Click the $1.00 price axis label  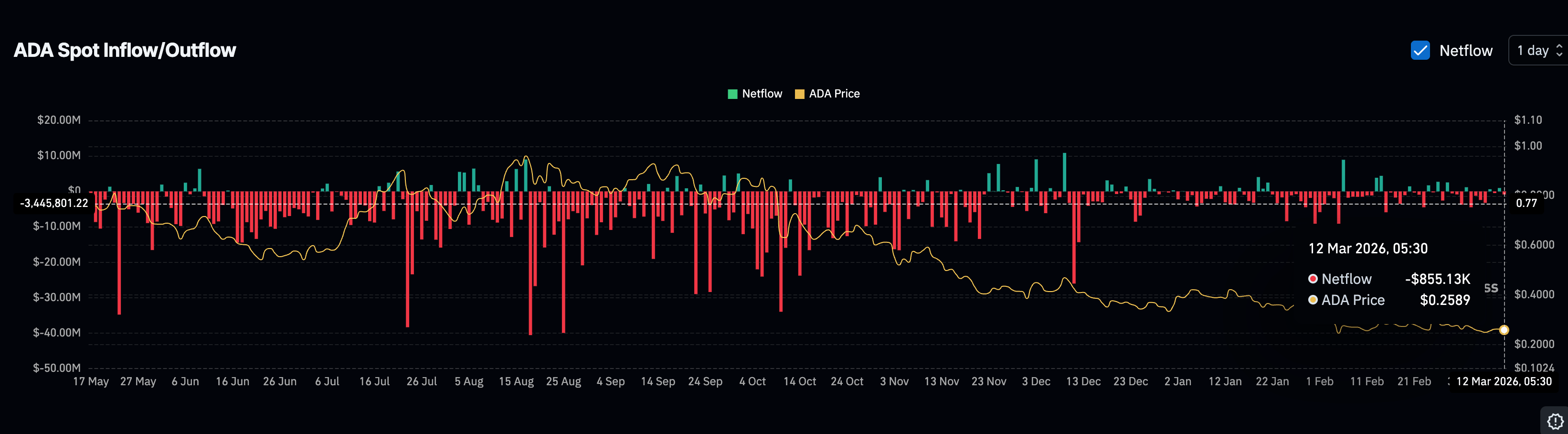[x=1528, y=146]
